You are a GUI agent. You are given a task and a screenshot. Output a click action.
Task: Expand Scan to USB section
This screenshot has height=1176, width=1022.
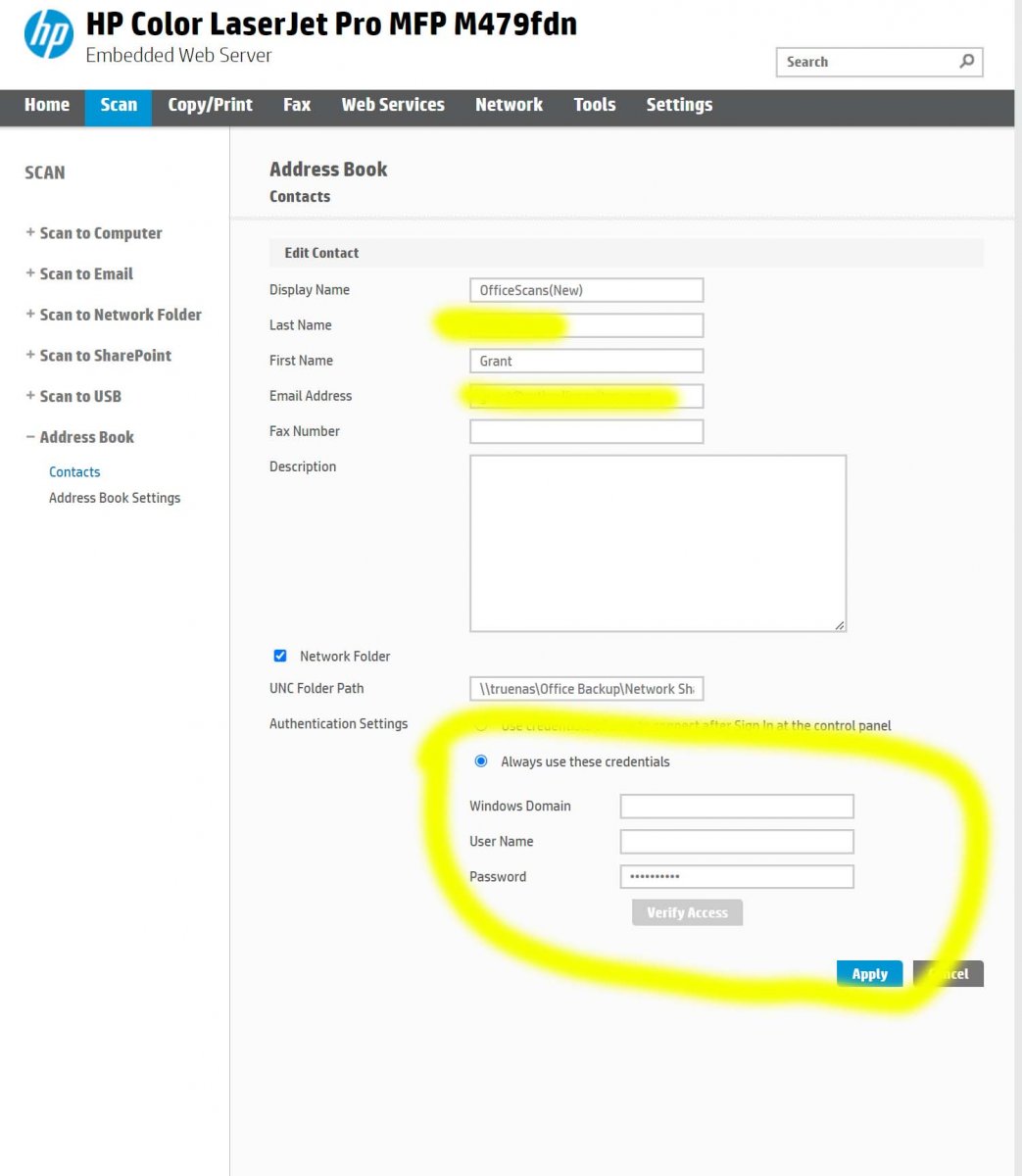coord(73,396)
